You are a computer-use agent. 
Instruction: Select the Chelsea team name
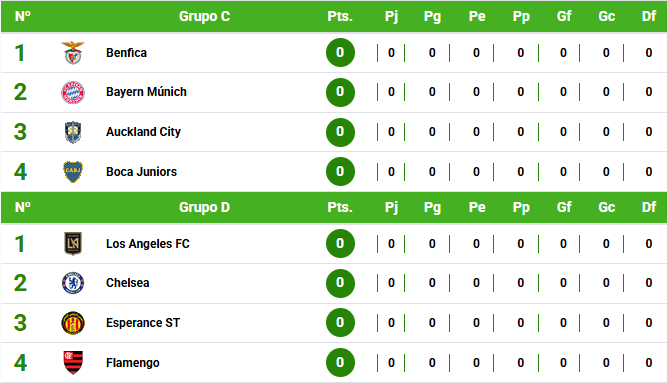128,283
